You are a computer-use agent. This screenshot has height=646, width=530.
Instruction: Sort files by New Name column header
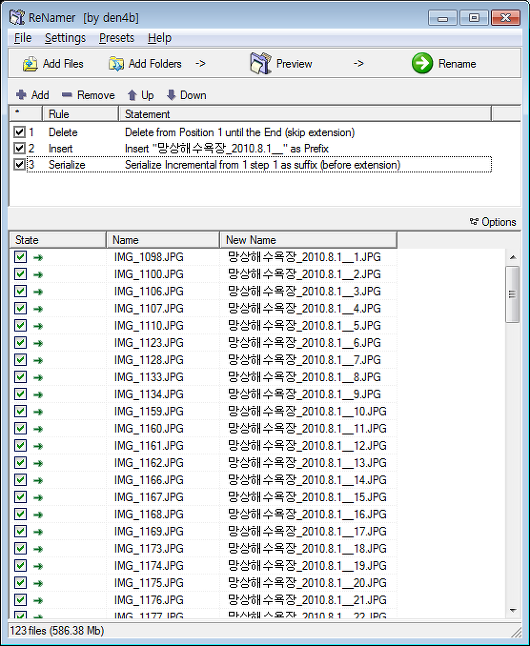308,240
